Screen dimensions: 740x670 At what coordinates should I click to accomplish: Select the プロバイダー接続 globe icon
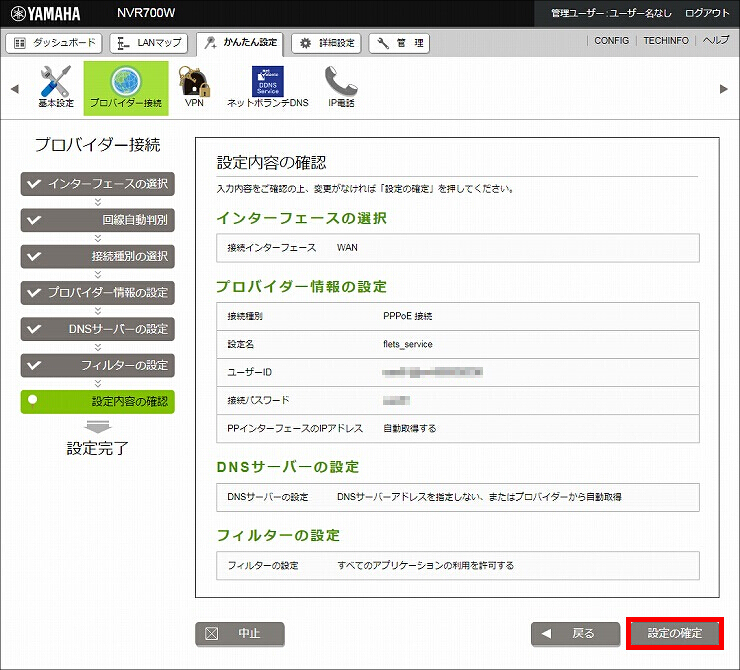point(126,88)
